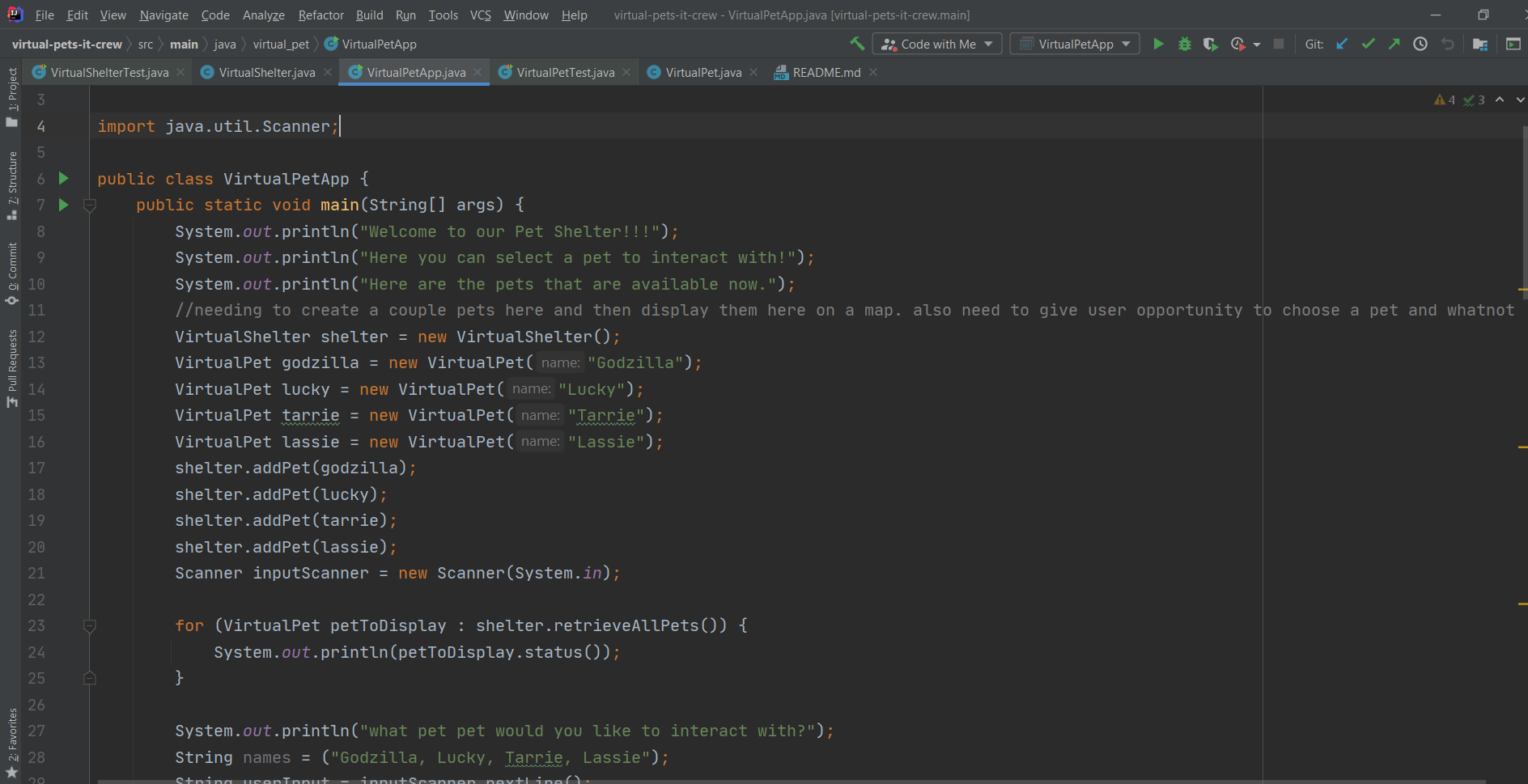Click src in the breadcrumb path
The height and width of the screenshot is (784, 1528).
pyautogui.click(x=145, y=44)
